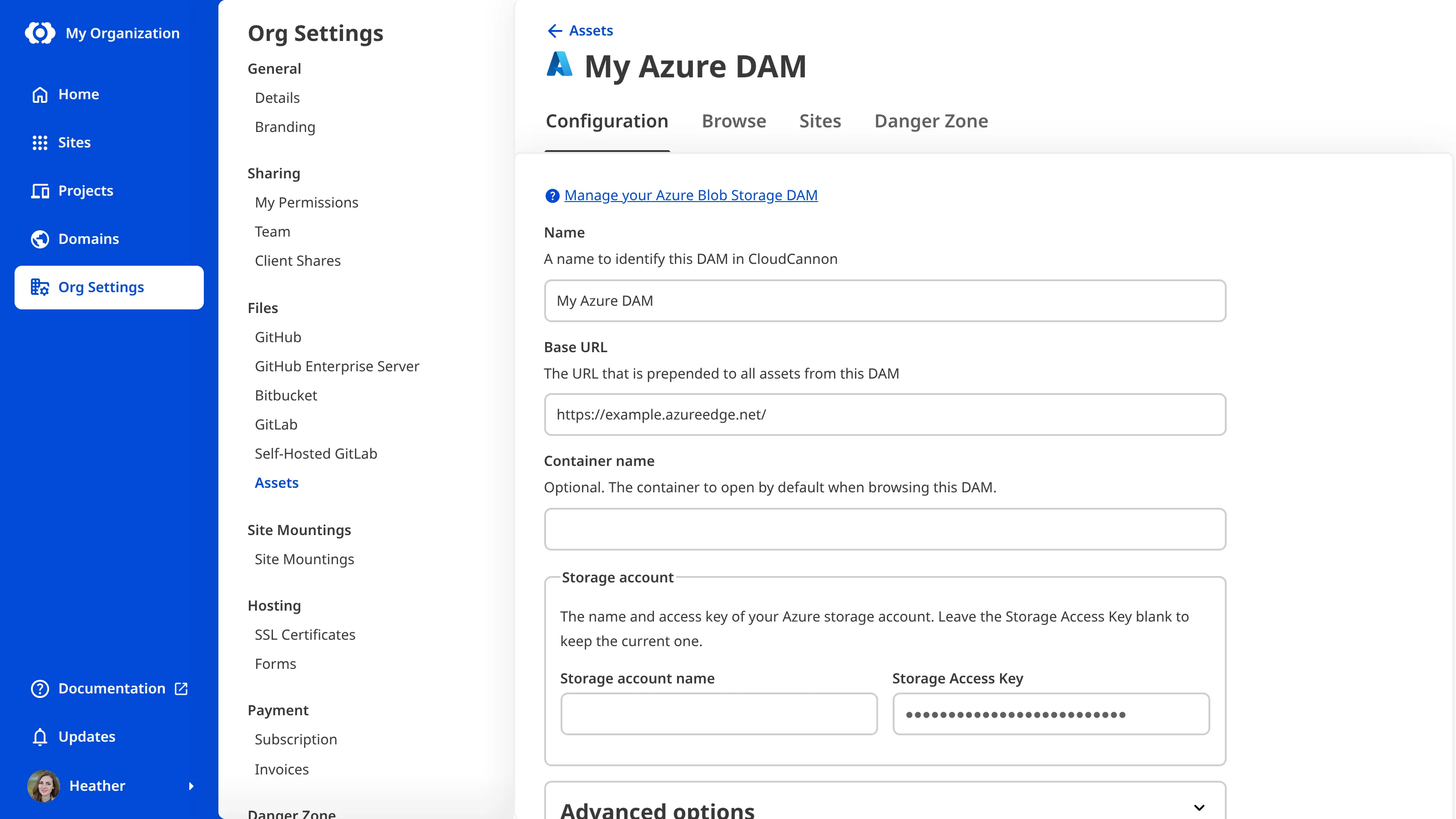Open Self-Hosted GitLab settings
This screenshot has height=819, width=1456.
click(316, 454)
